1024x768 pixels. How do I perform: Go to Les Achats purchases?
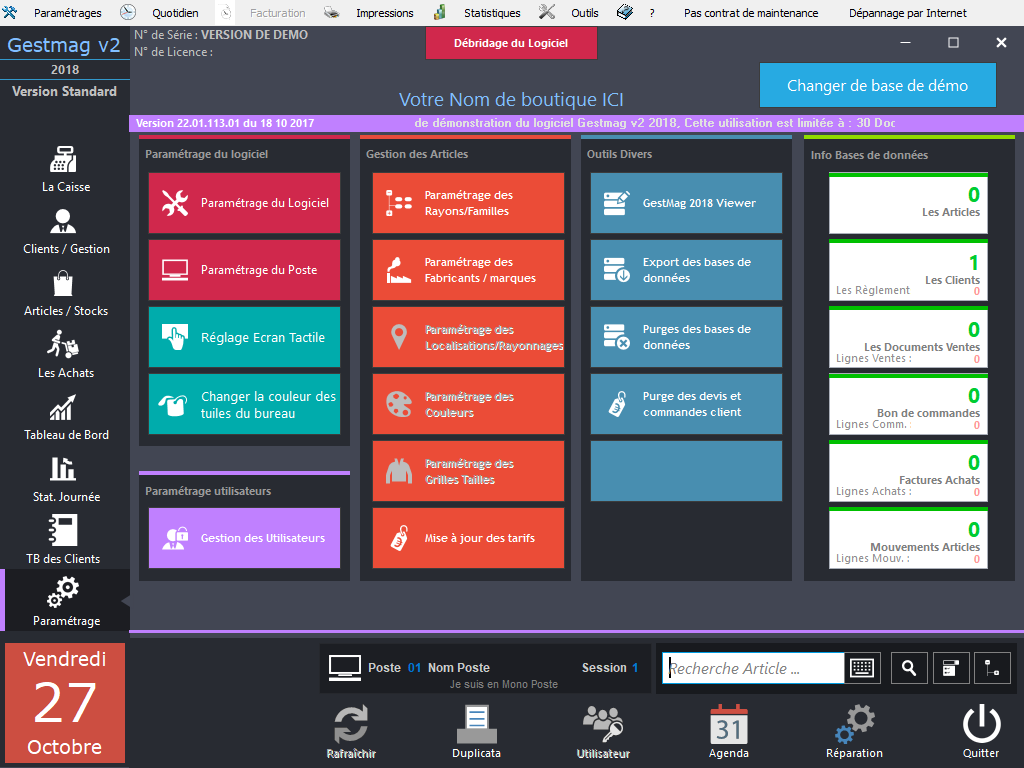(65, 355)
